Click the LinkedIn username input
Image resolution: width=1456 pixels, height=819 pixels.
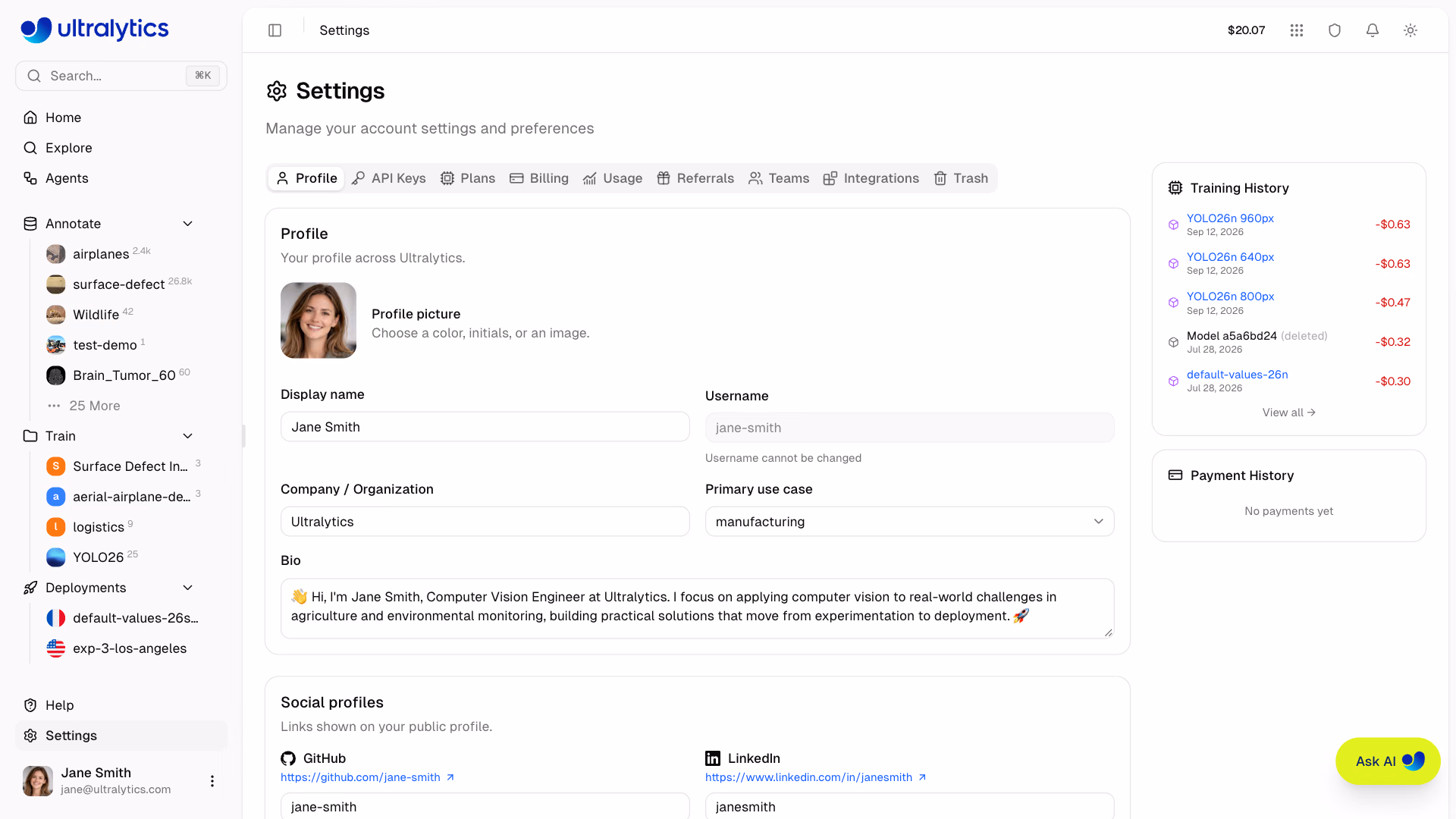tap(910, 806)
